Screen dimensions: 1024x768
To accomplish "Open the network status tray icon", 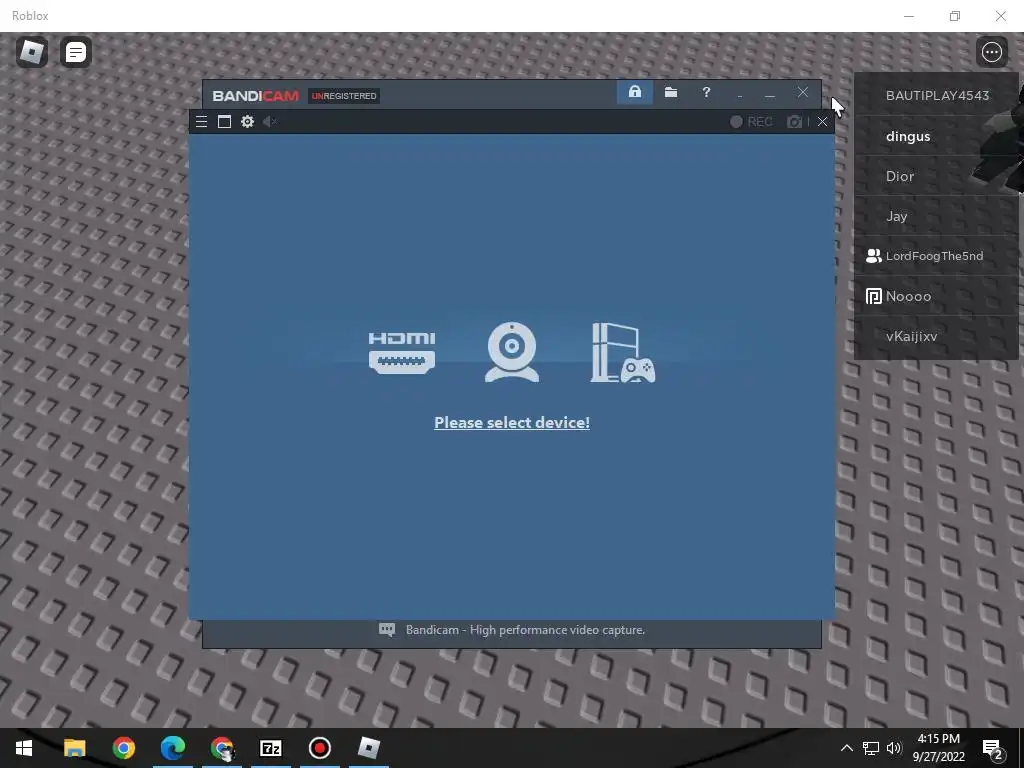I will tap(871, 748).
